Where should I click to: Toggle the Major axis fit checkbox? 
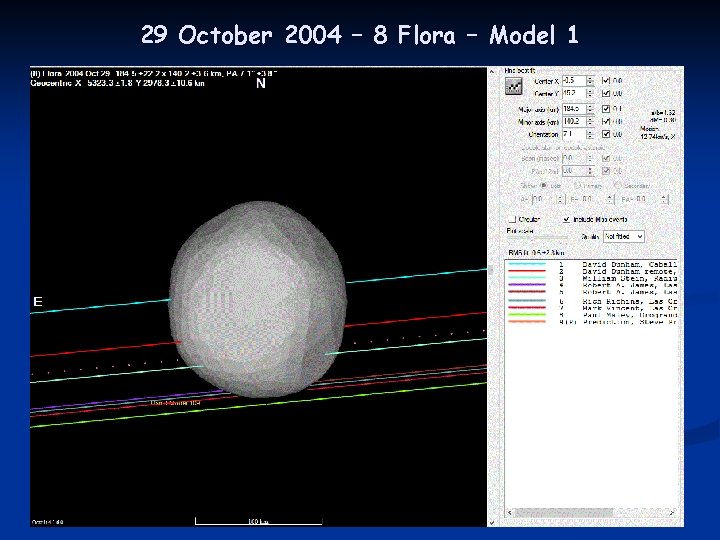click(x=606, y=108)
